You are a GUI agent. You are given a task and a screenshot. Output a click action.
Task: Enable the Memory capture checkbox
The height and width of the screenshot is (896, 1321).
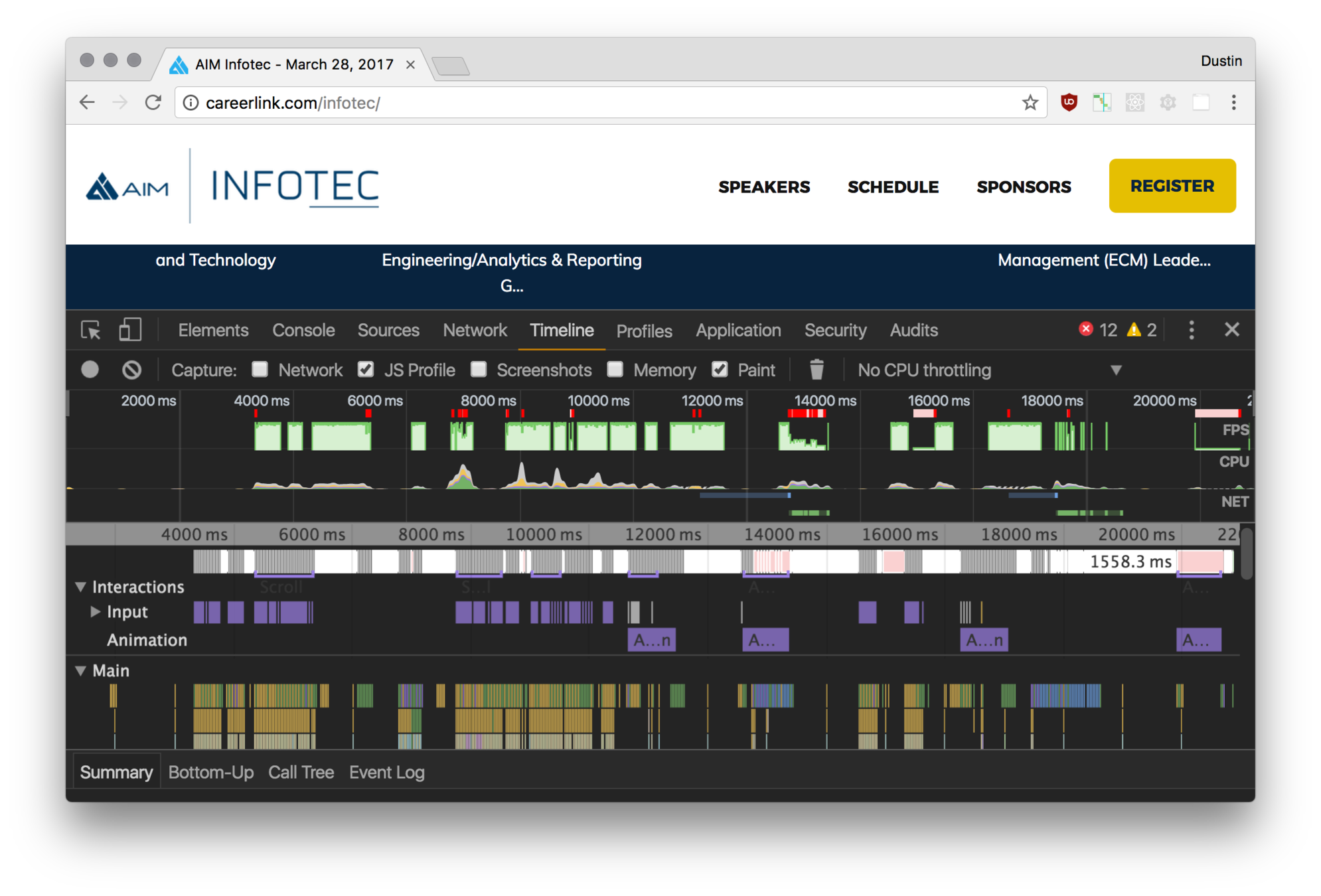click(615, 369)
